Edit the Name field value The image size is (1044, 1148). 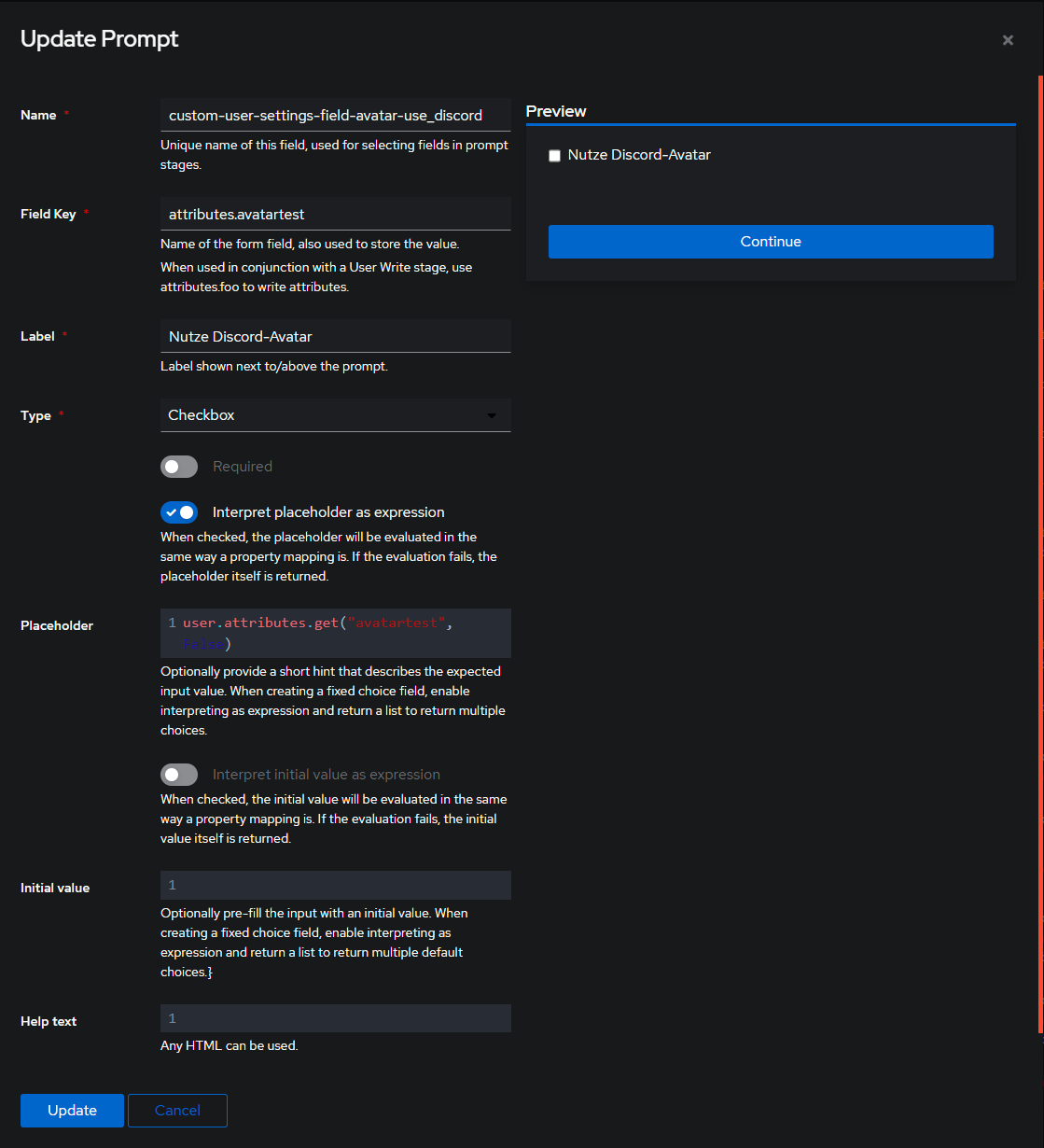tap(335, 115)
